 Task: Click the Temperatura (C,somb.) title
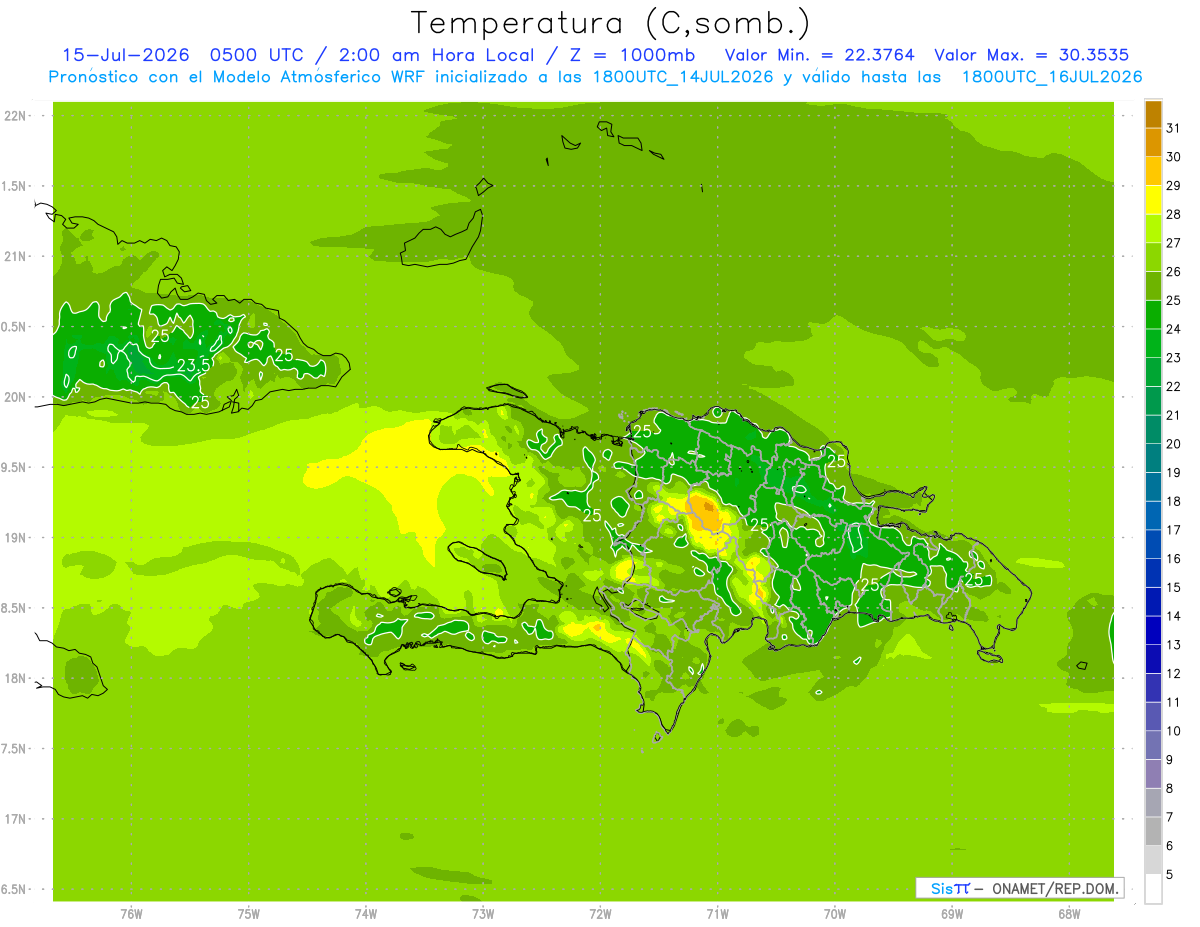click(x=610, y=22)
